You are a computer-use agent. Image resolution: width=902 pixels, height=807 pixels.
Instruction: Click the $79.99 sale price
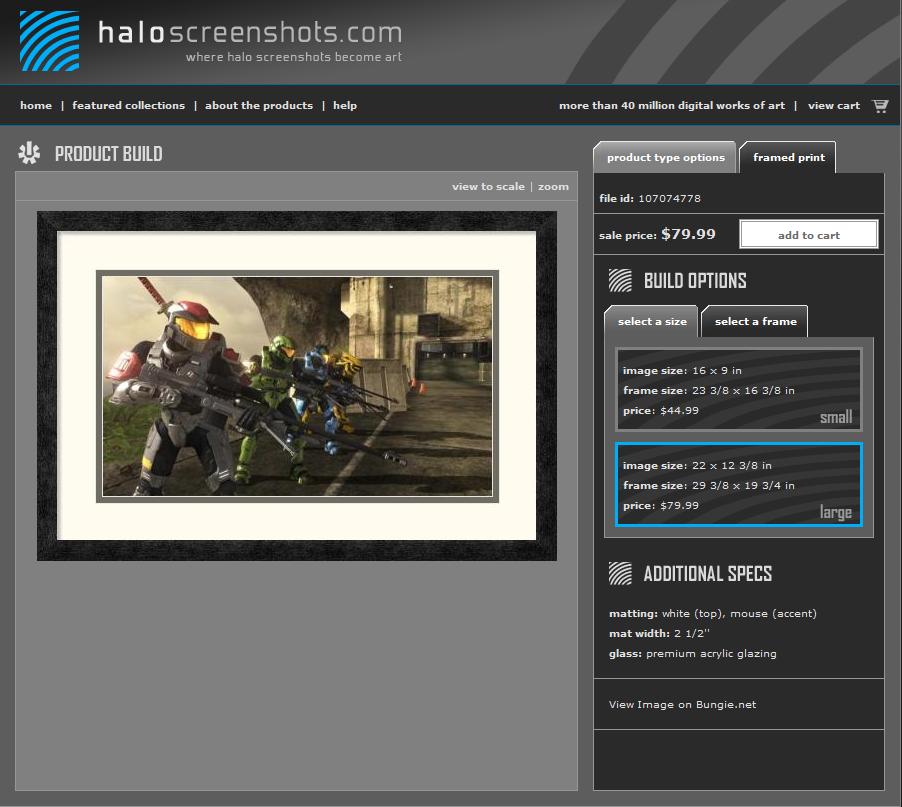(688, 234)
